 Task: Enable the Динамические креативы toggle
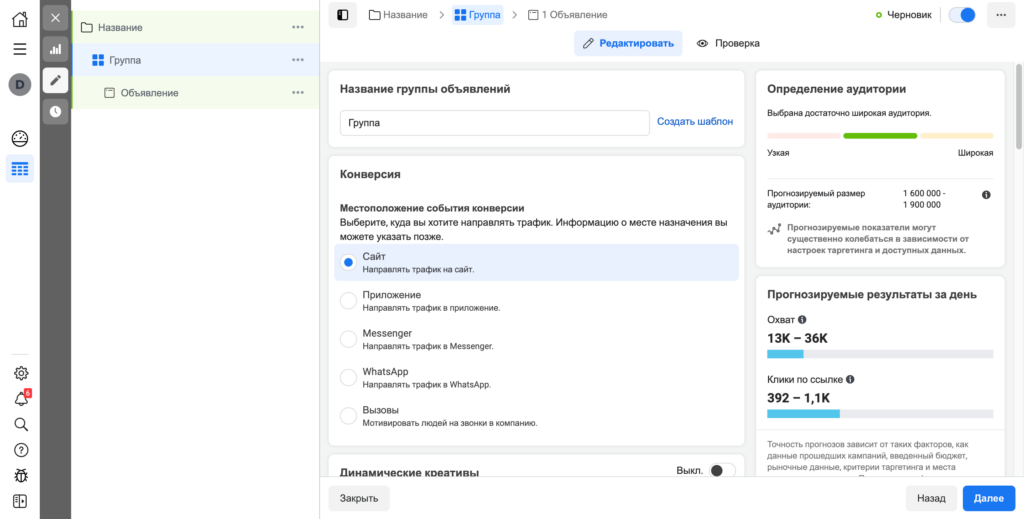[x=721, y=471]
